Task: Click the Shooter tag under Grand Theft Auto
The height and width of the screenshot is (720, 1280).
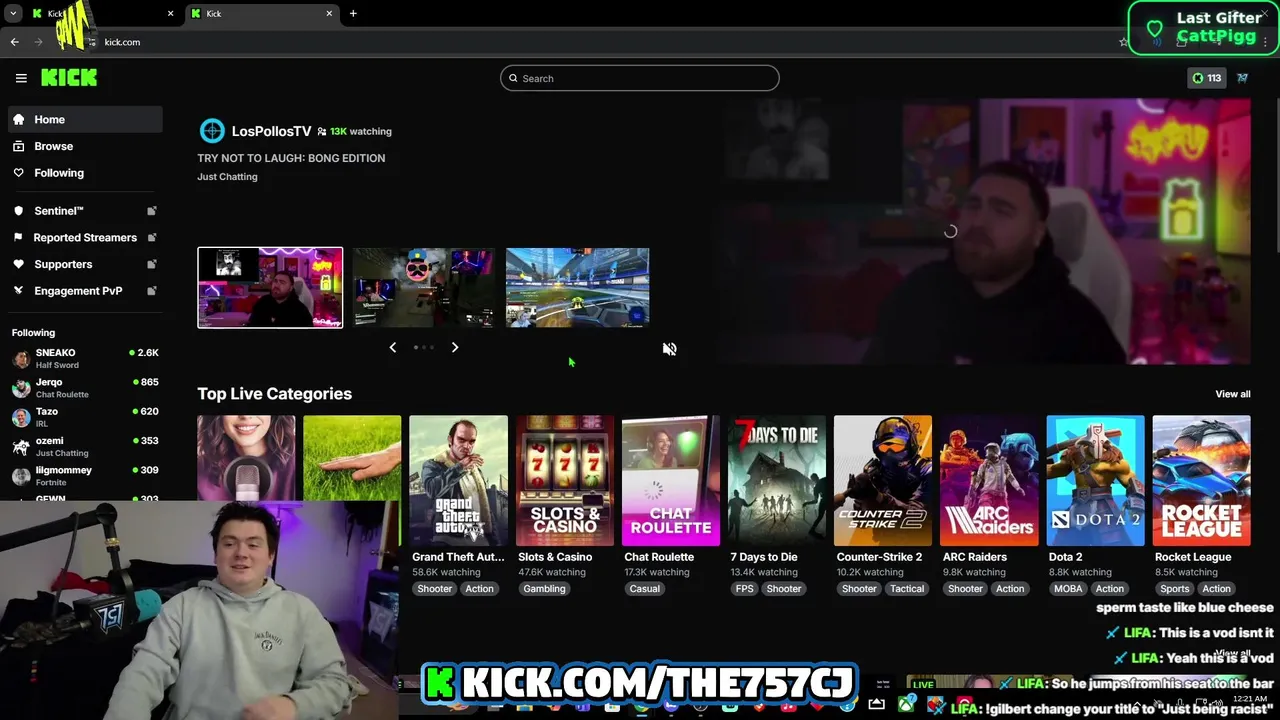Action: pyautogui.click(x=434, y=589)
